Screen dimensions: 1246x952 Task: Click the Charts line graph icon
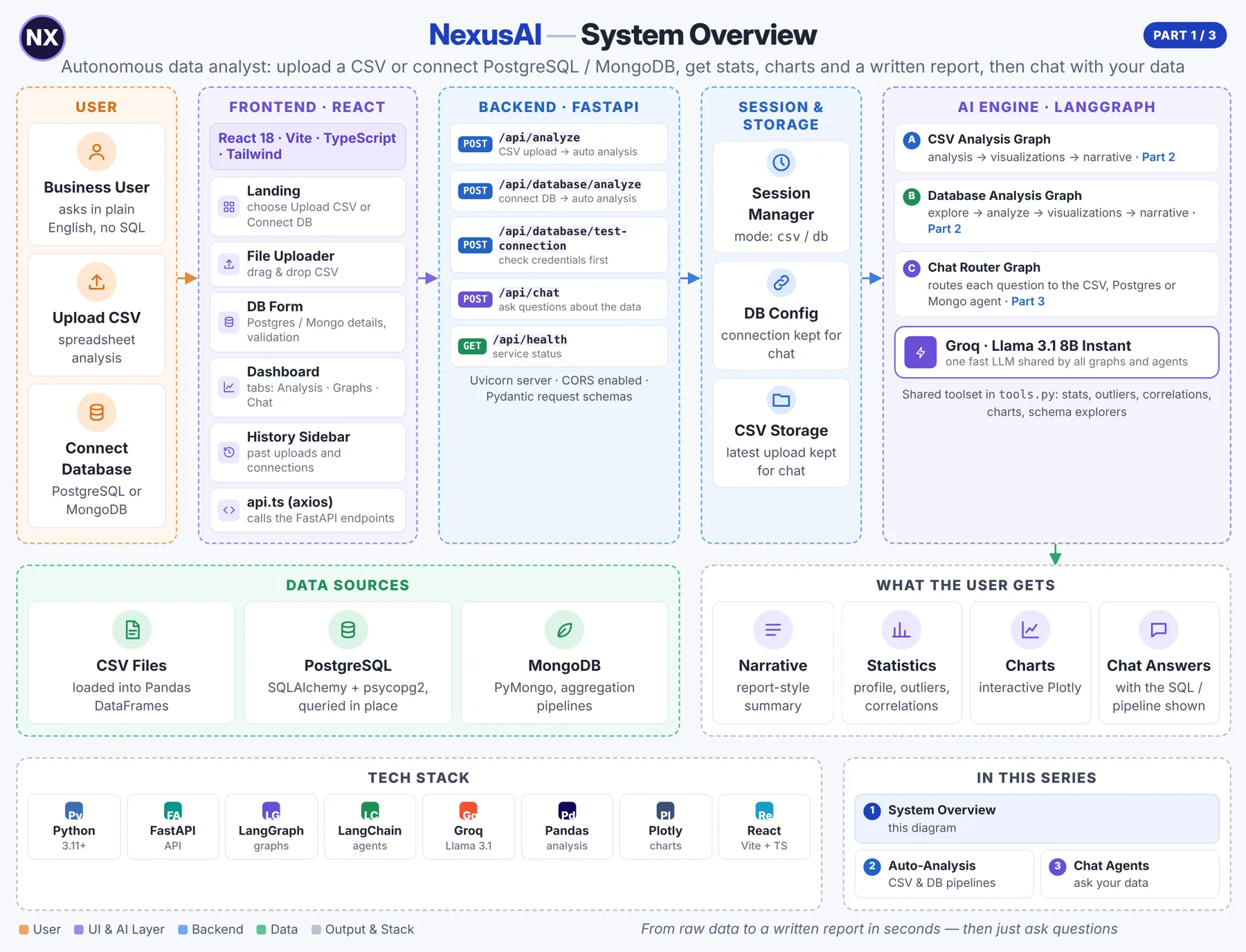[x=1030, y=630]
